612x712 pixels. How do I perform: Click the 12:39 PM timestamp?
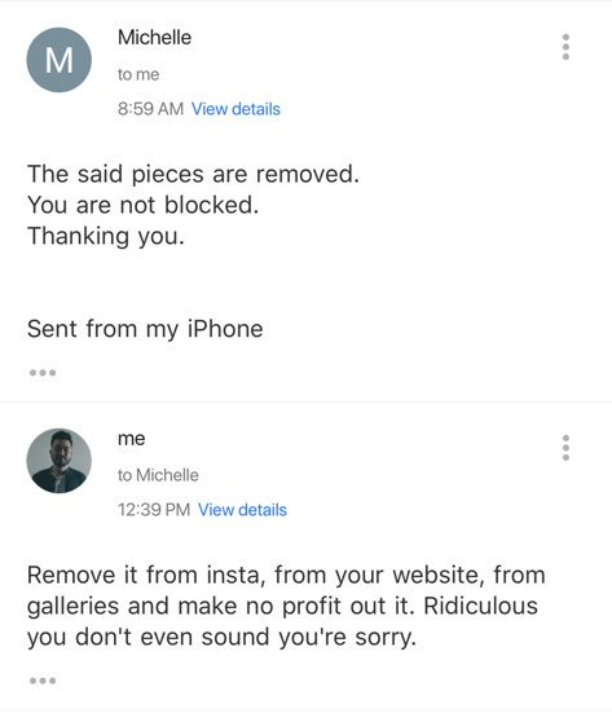(153, 510)
